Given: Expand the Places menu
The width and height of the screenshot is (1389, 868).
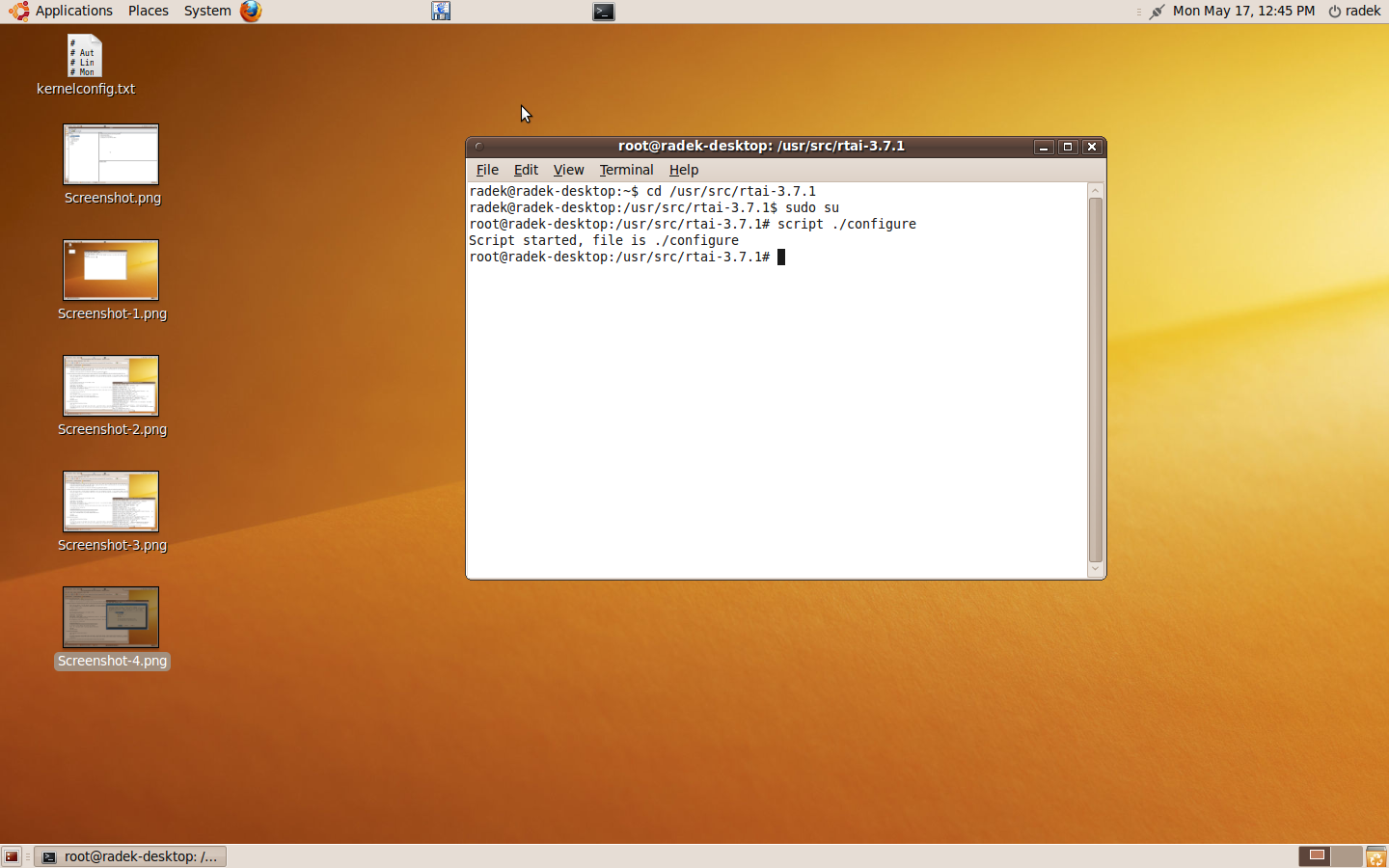Looking at the screenshot, I should click(148, 11).
